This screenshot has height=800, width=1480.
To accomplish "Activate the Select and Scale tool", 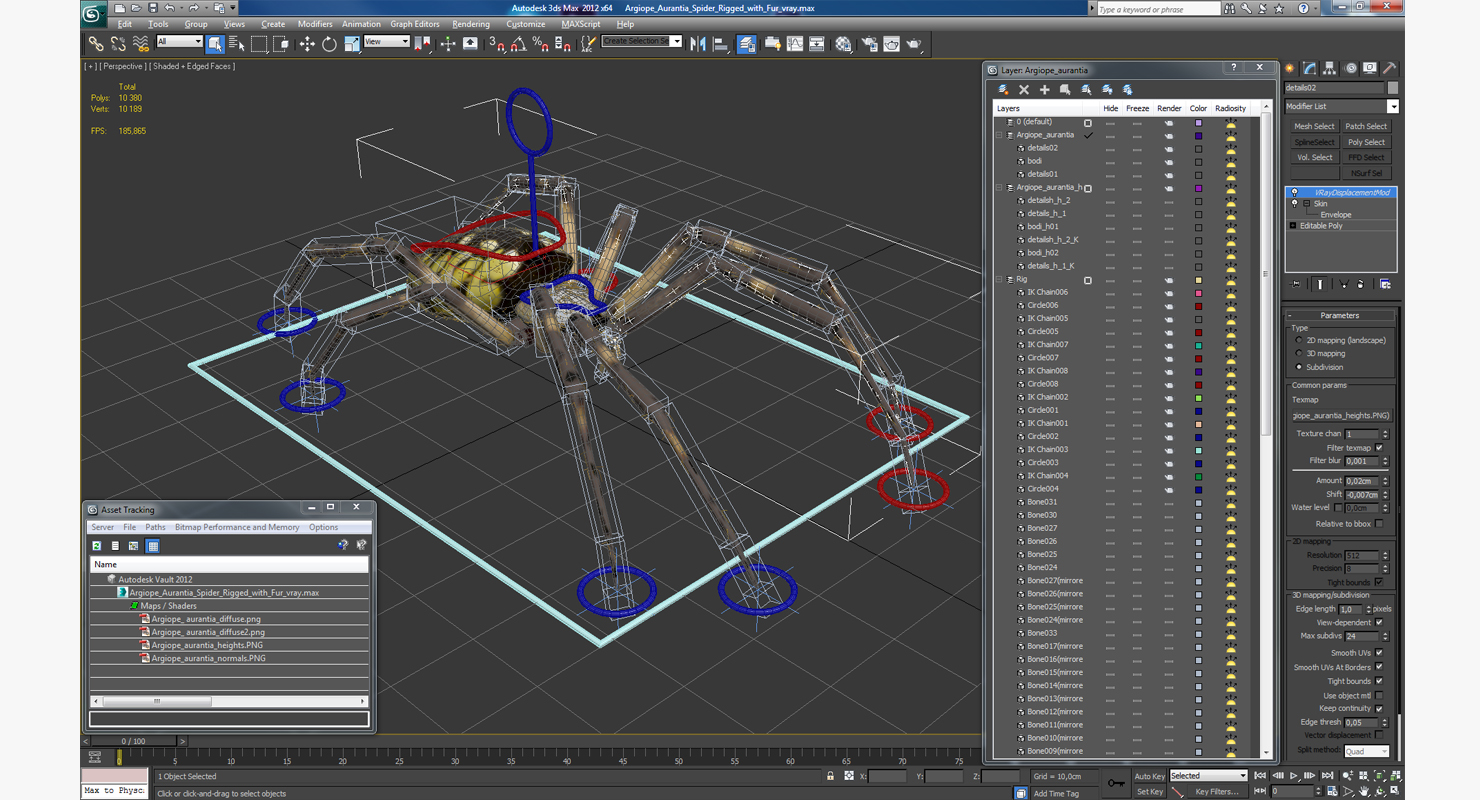I will click(351, 44).
